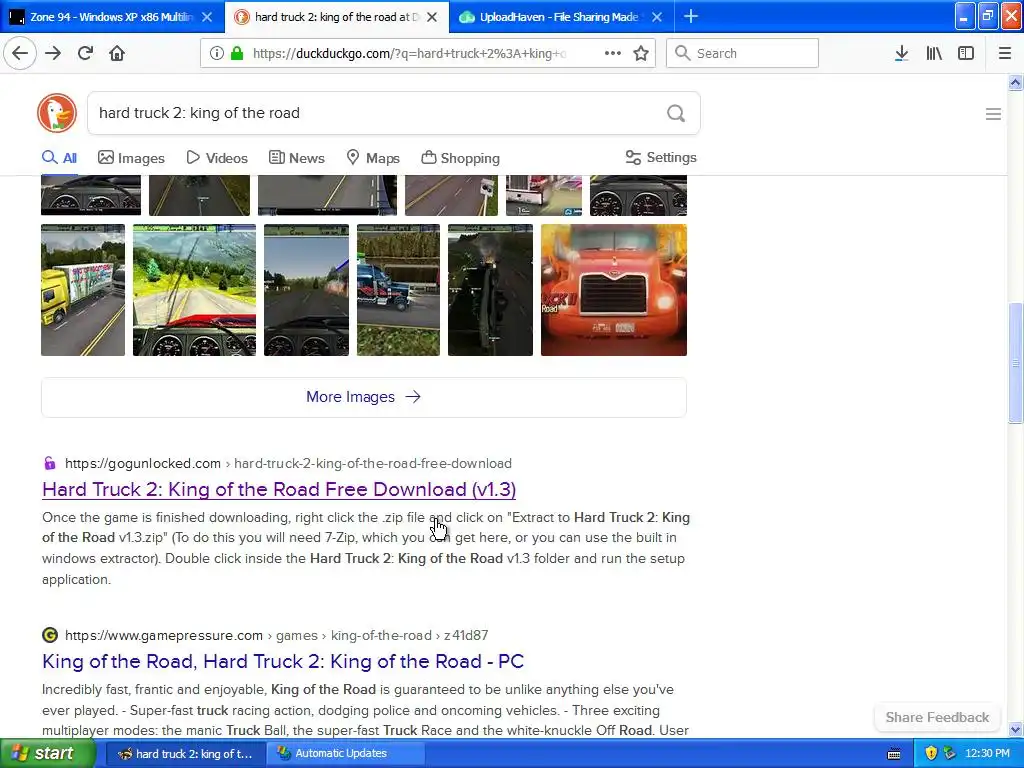Click hard truck 2 Firefox taskbar button

(185, 754)
